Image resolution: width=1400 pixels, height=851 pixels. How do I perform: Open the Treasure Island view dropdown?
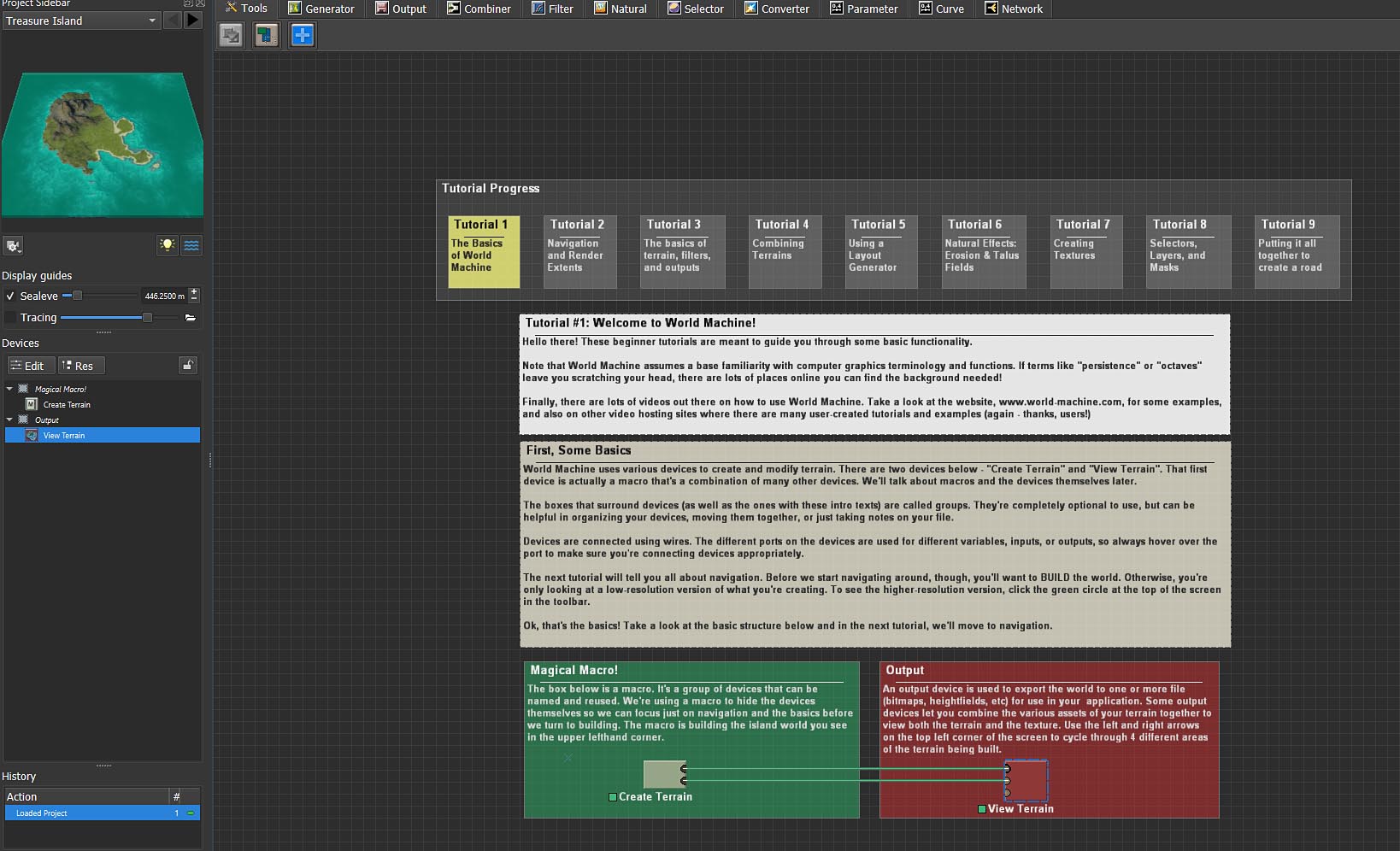(x=81, y=21)
